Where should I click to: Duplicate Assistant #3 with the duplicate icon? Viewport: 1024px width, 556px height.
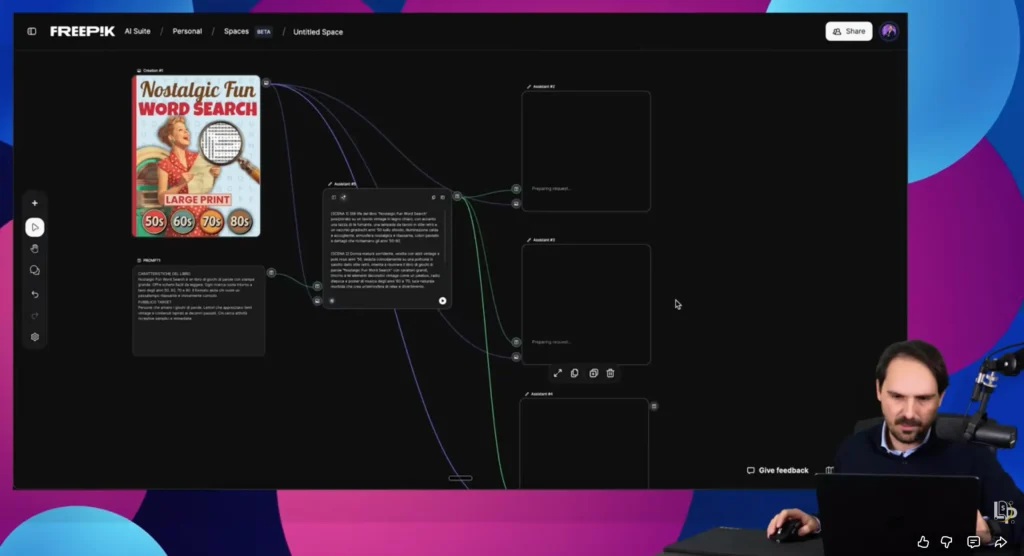point(594,373)
